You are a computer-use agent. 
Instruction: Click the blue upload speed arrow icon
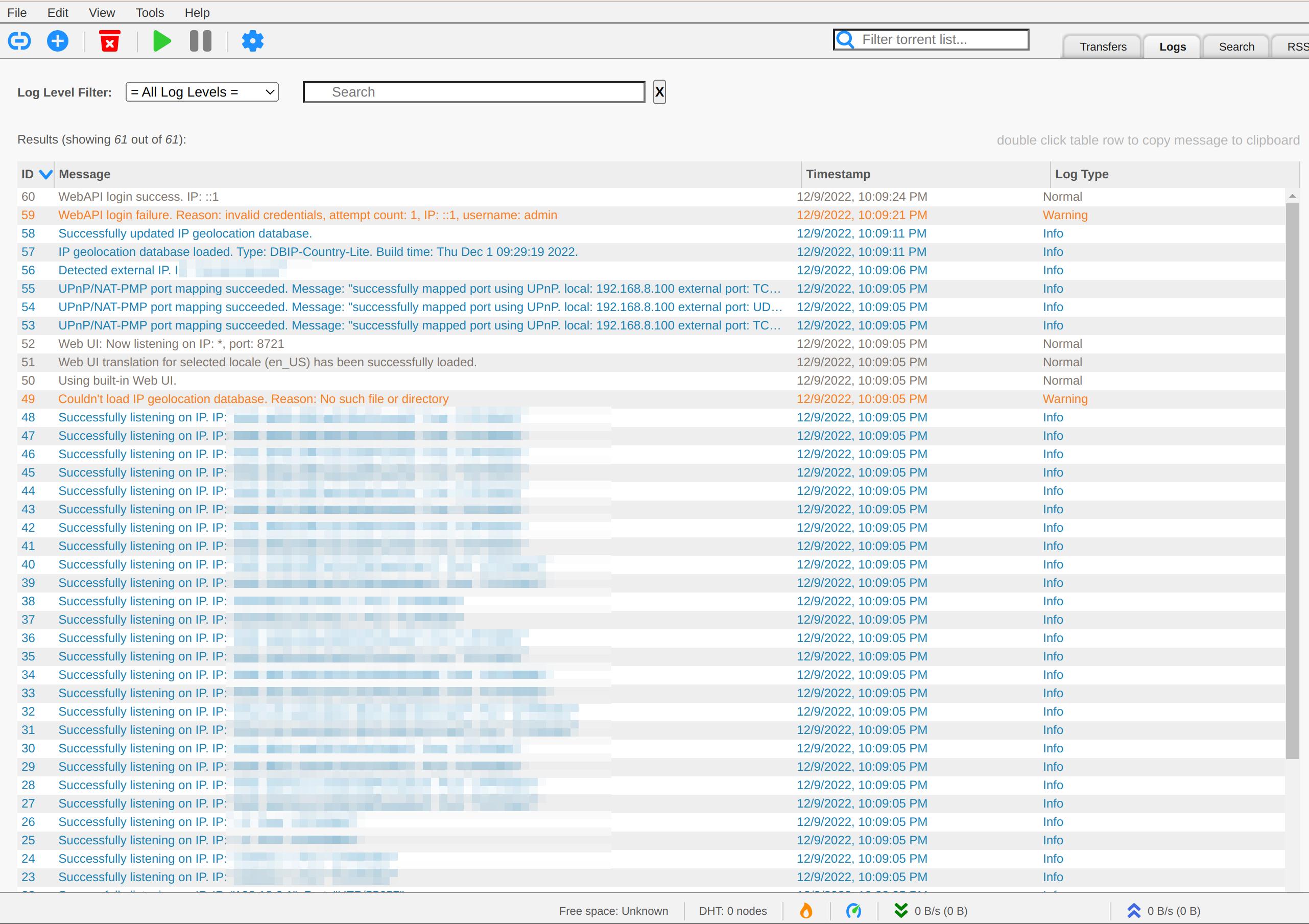1133,911
